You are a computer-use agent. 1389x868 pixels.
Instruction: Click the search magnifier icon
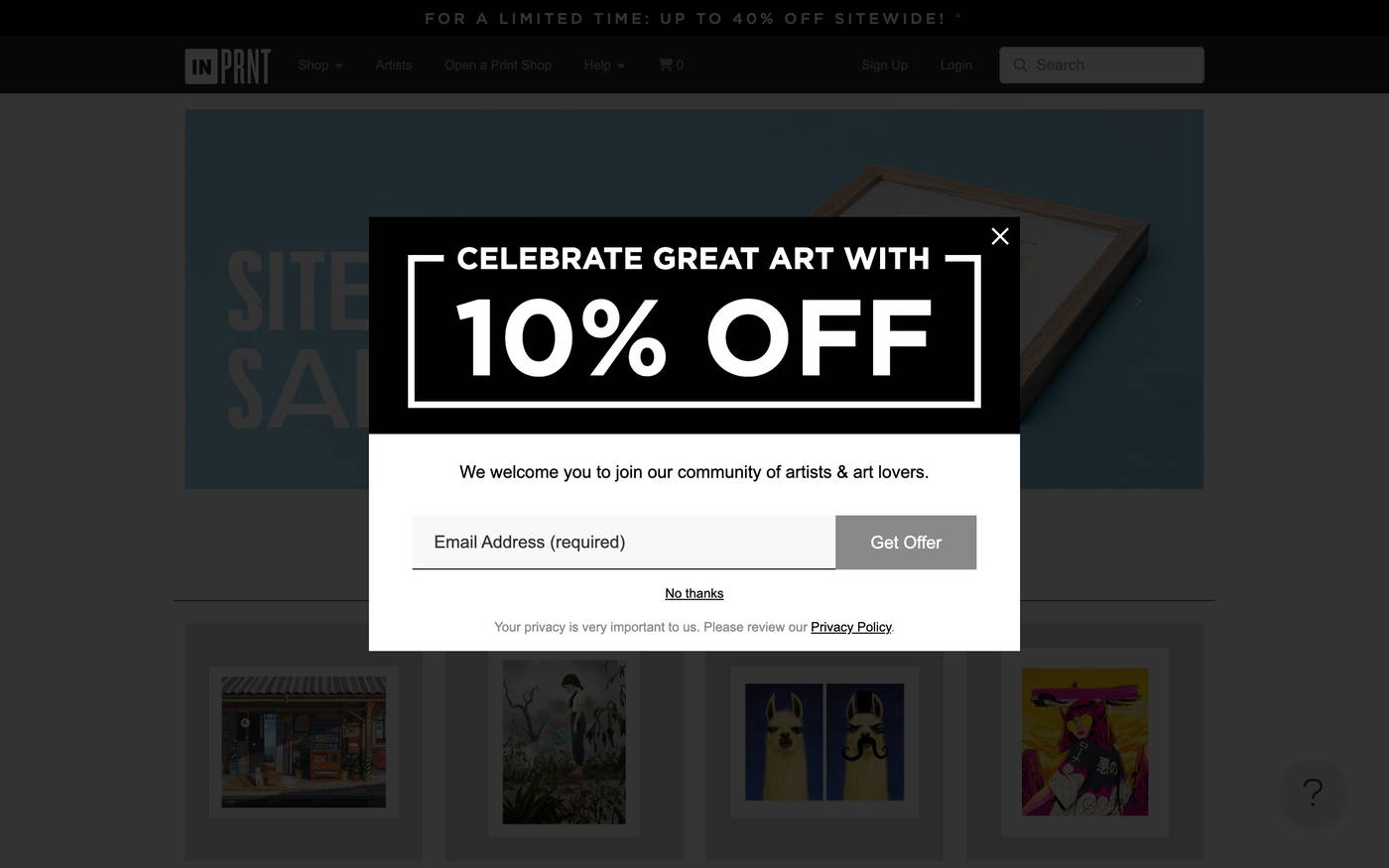1020,64
